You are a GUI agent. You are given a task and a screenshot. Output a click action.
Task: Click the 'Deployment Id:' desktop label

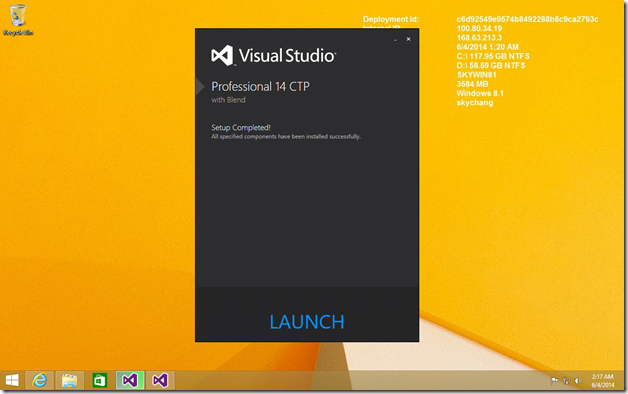click(390, 19)
